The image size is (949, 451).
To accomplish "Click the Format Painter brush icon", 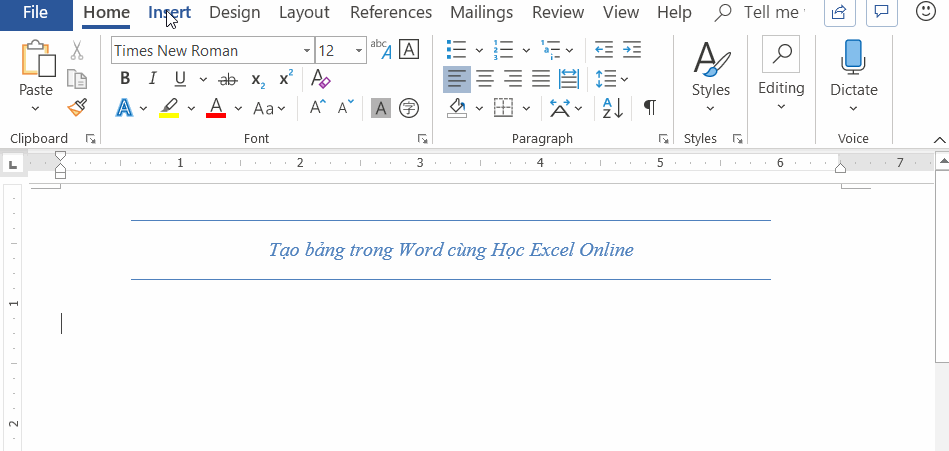I will coord(76,107).
